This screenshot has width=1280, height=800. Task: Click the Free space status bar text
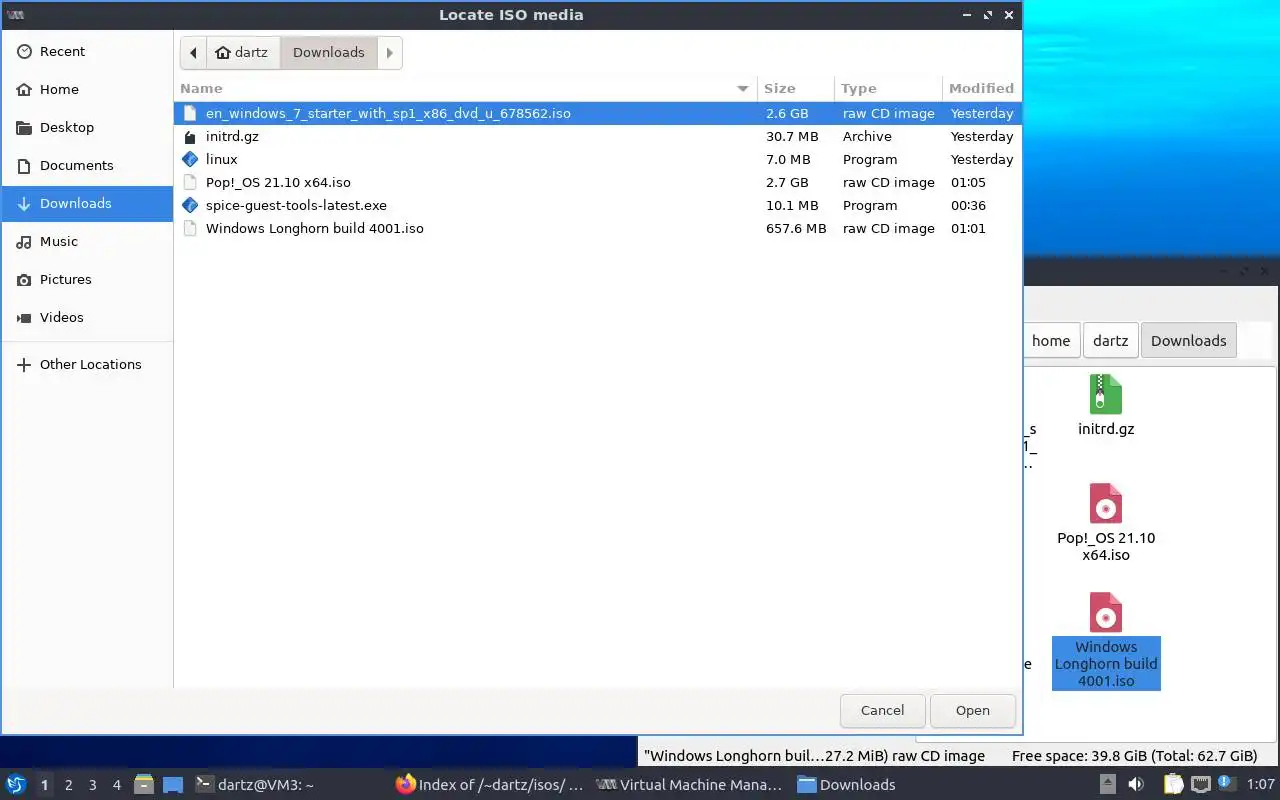coord(1134,756)
